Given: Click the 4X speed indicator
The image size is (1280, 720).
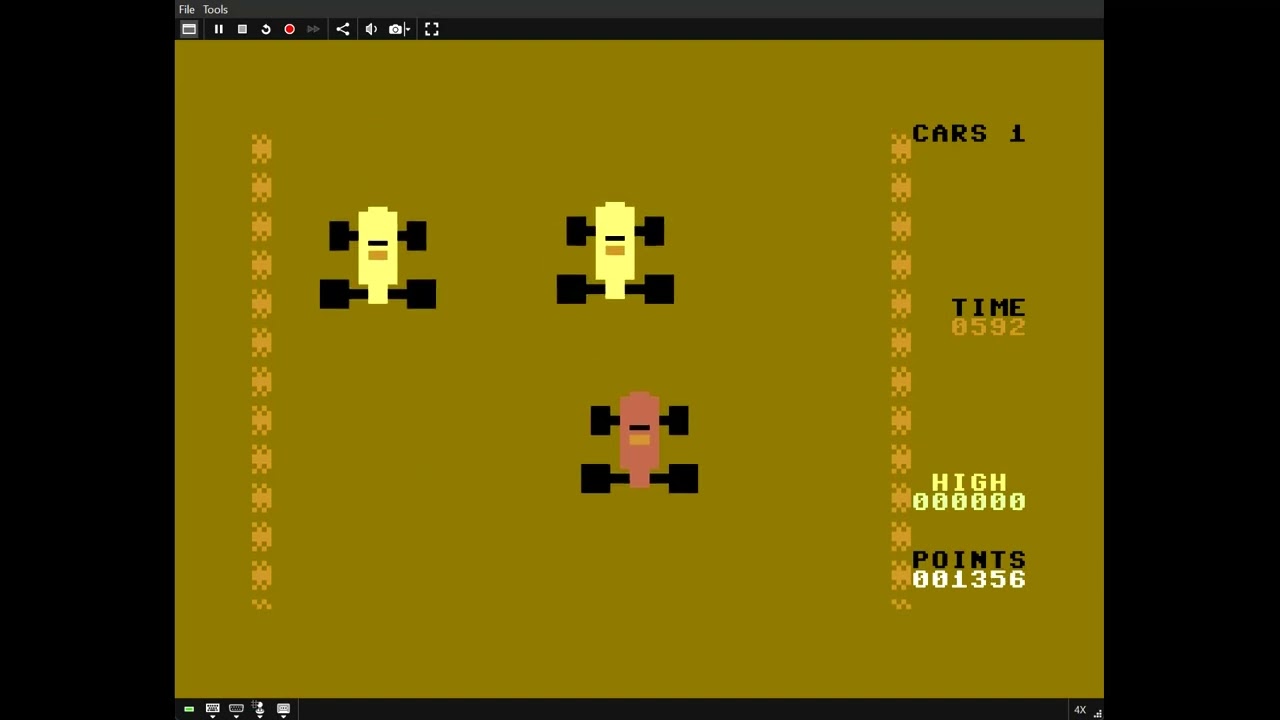Looking at the screenshot, I should coord(1080,710).
